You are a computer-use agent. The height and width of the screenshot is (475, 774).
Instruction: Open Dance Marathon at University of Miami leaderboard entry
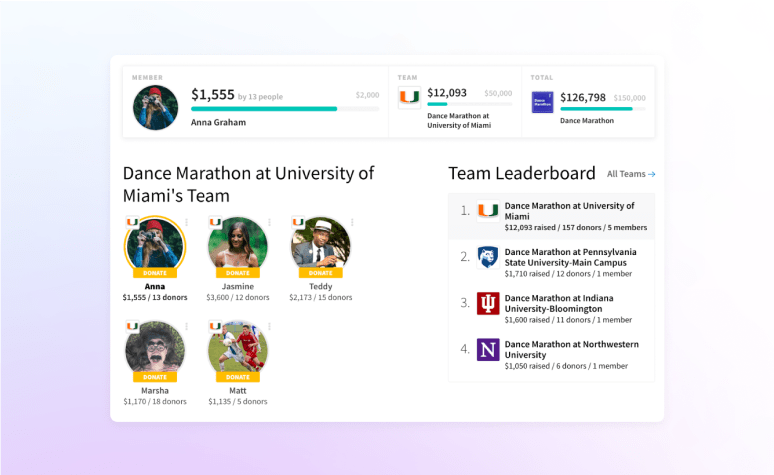click(551, 216)
